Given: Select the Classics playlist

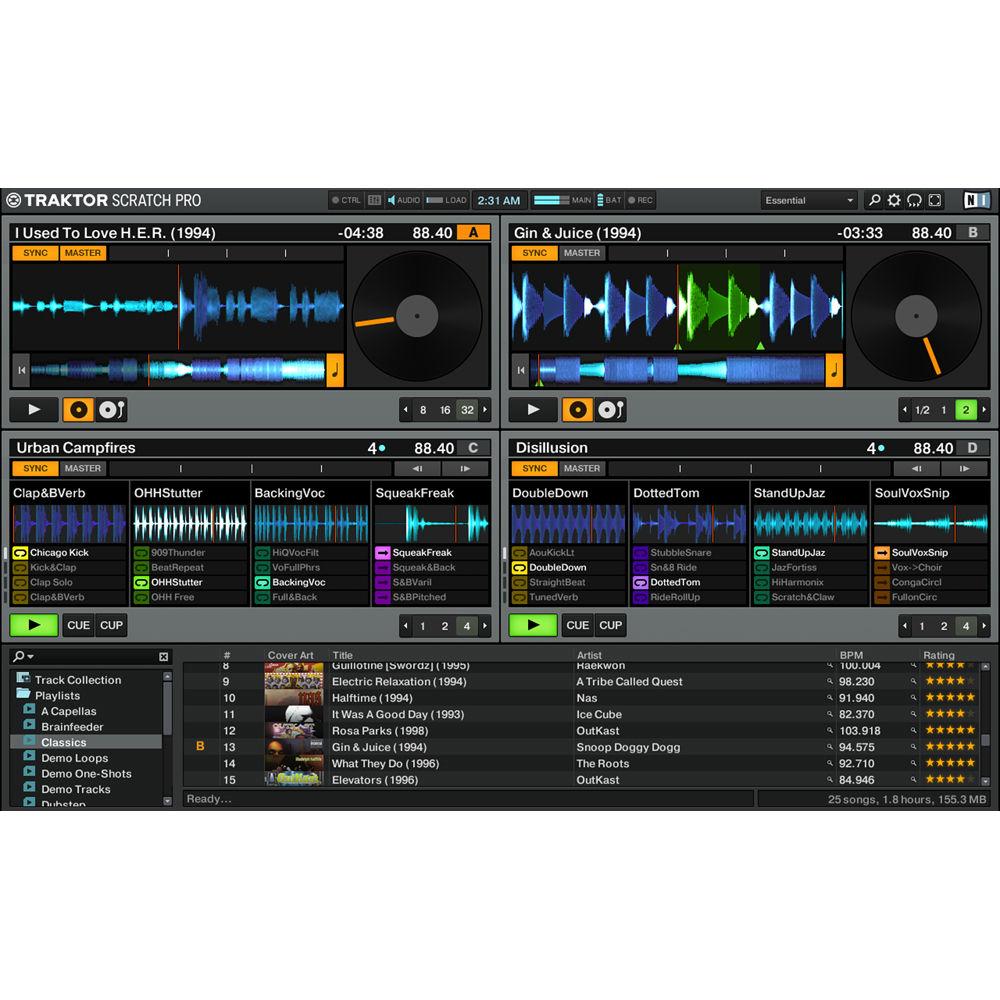Looking at the screenshot, I should pos(64,742).
